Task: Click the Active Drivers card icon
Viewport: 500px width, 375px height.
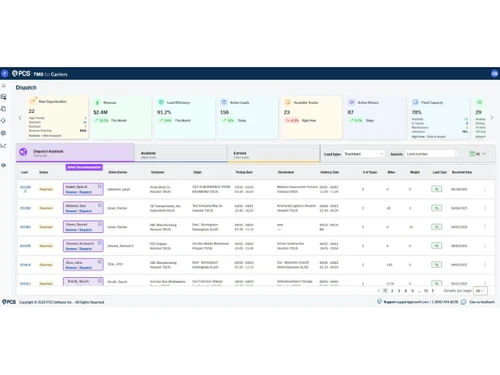Action: 351,102
